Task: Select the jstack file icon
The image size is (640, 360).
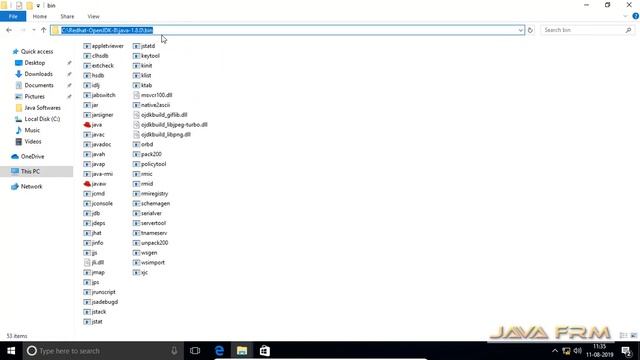Action: tap(87, 311)
